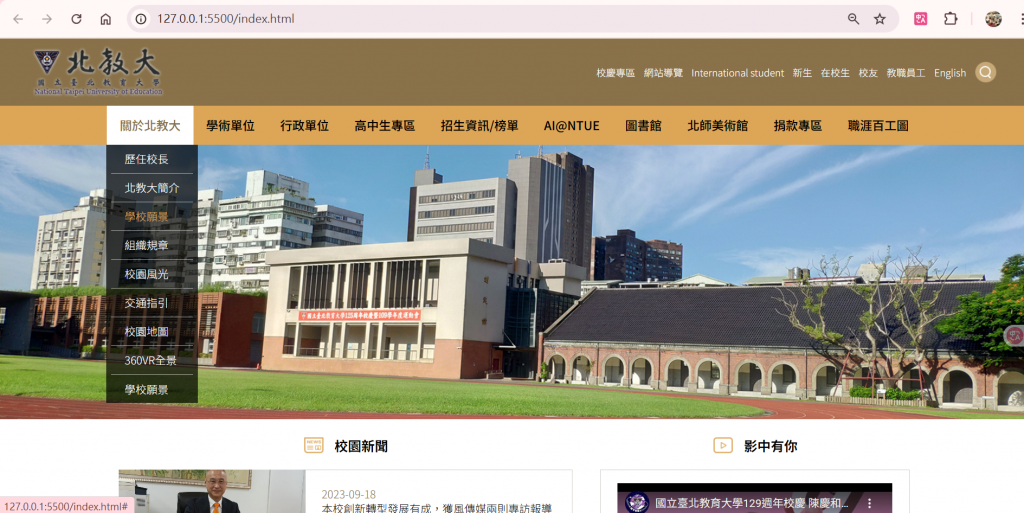Open the zoom magnifier in address bar
Viewport: 1024px width, 513px height.
[x=853, y=19]
